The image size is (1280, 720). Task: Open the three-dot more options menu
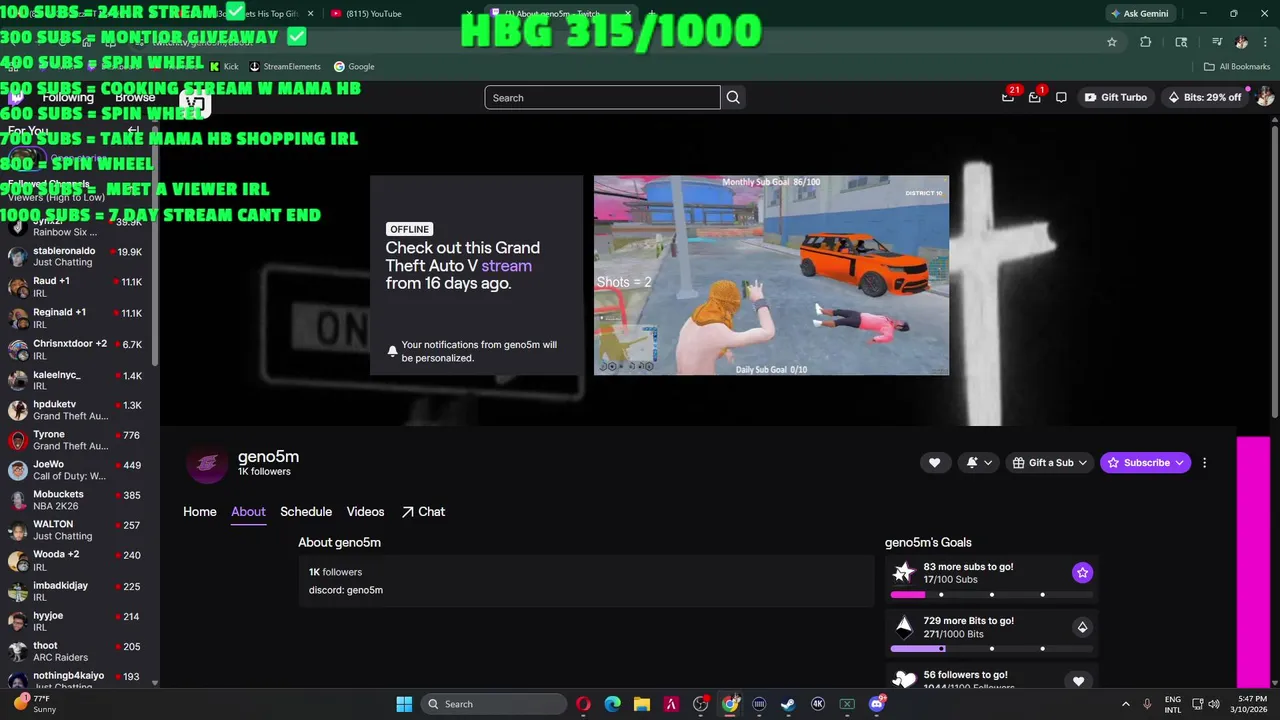[1204, 462]
